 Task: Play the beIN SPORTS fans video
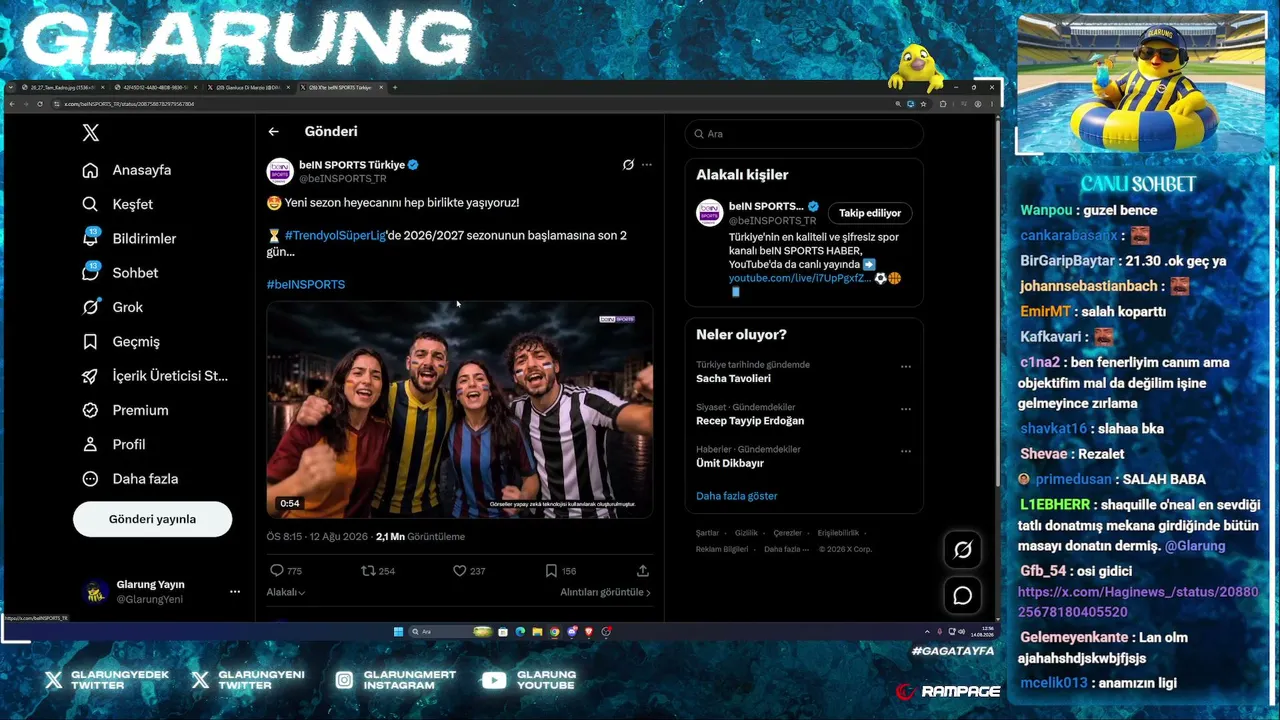[460, 410]
